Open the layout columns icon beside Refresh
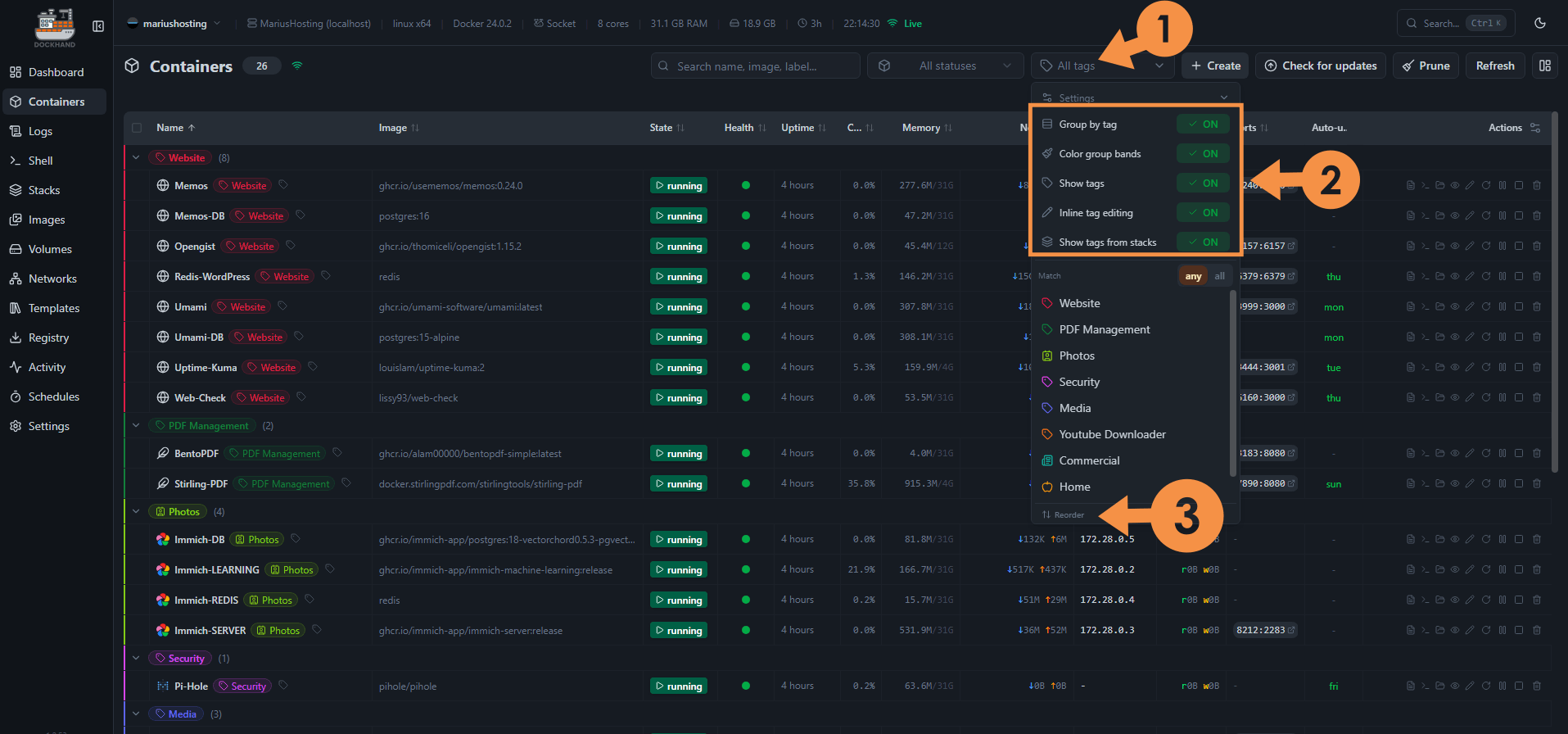1568x734 pixels. 1545,66
